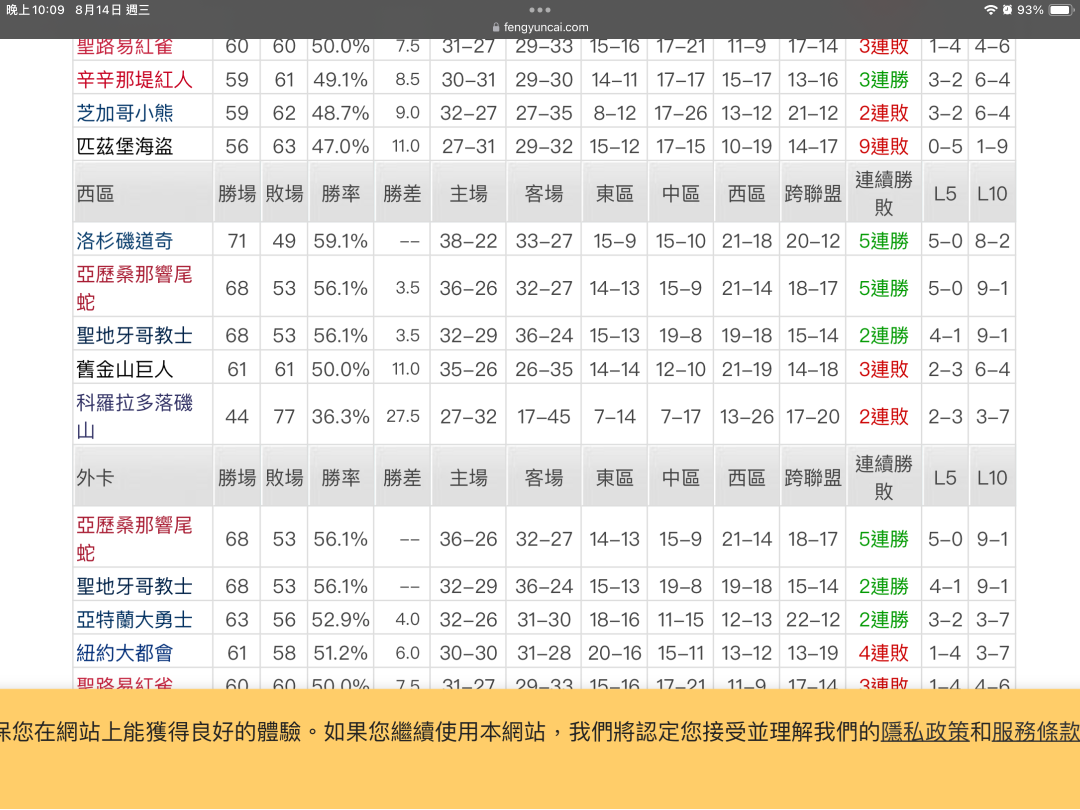Viewport: 1080px width, 810px height.
Task: Open 聖地牙哥教士 link in the 外卡 table
Action: coord(134,586)
